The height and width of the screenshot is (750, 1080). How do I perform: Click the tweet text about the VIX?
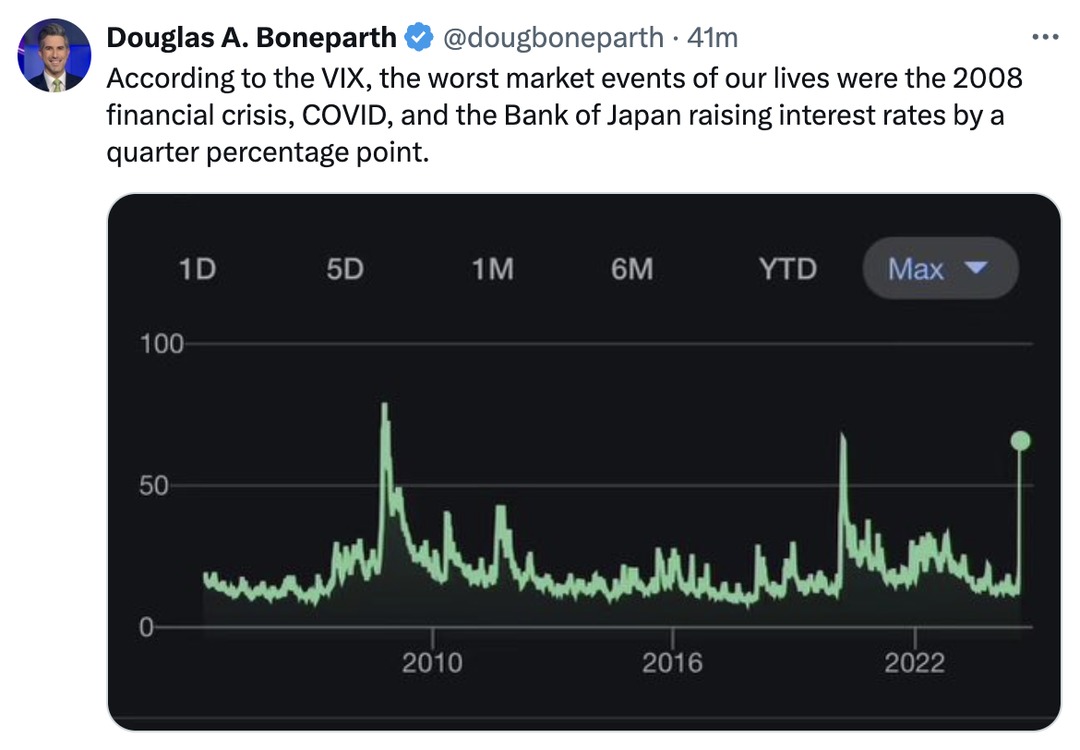pos(564,115)
